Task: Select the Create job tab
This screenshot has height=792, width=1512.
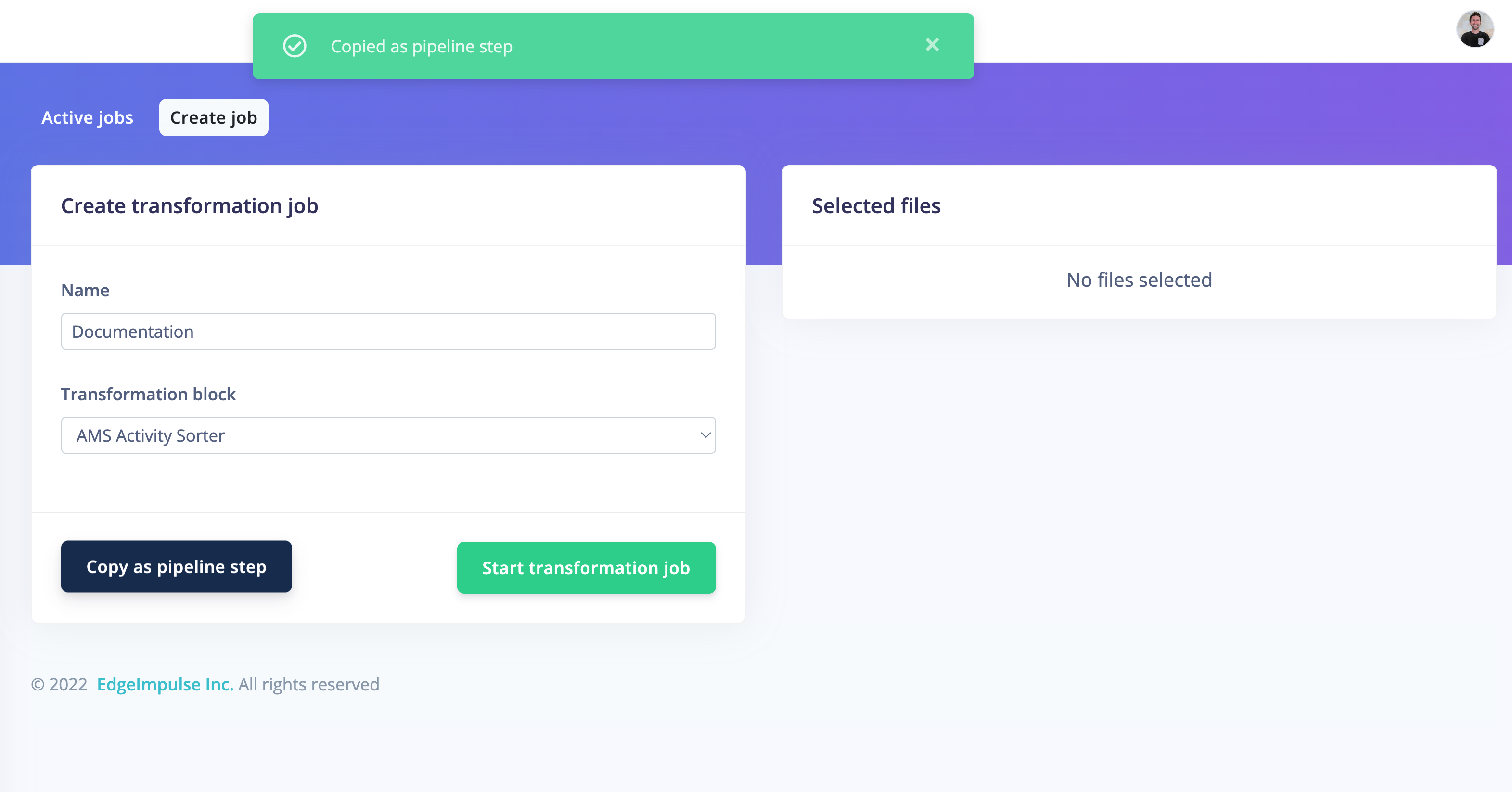Action: click(x=214, y=117)
